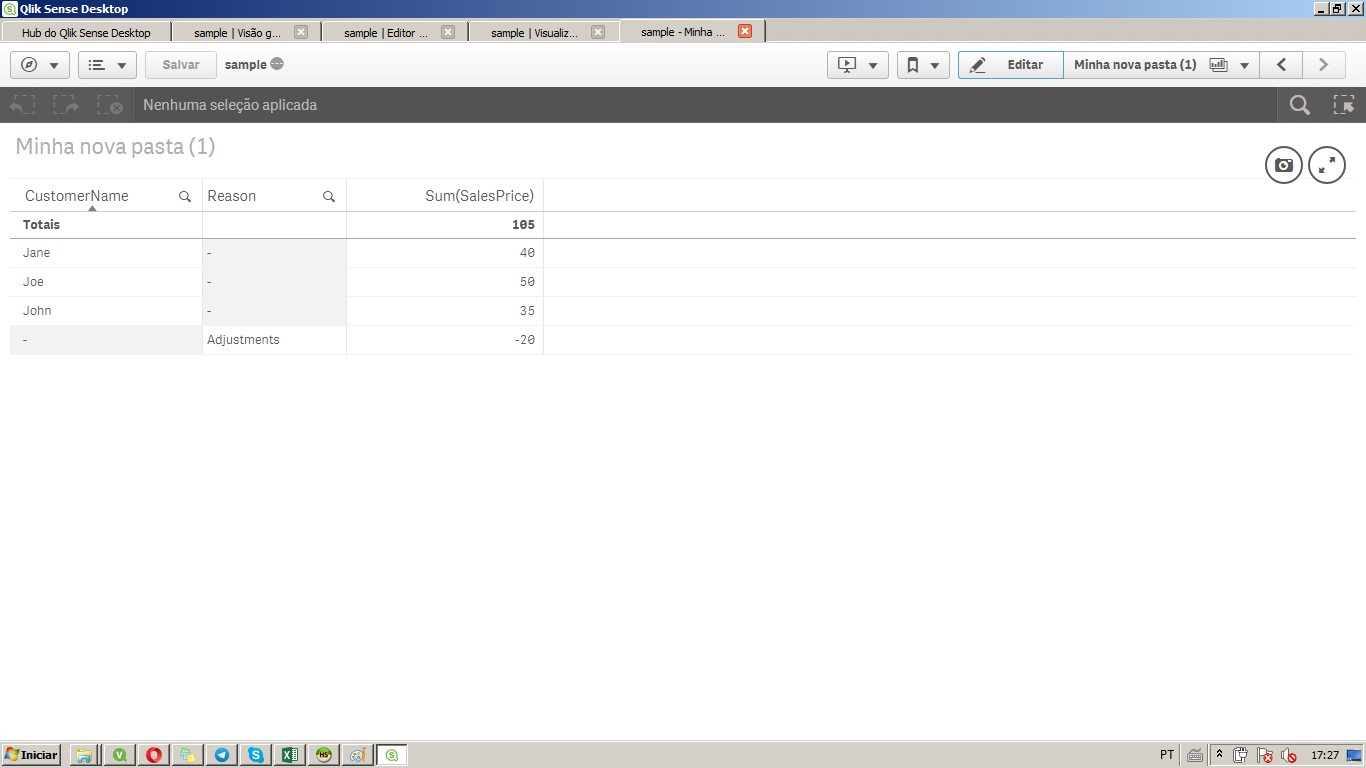Screen dimensions: 1366x768
Task: Open the global list menu dropdown
Action: pyautogui.click(x=107, y=65)
